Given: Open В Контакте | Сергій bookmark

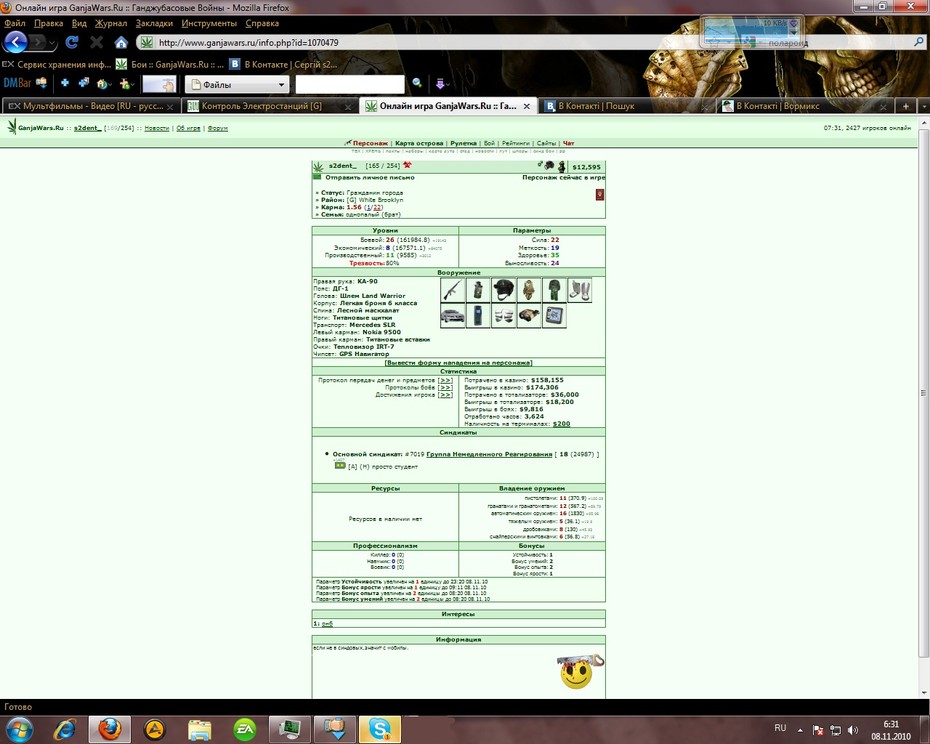Looking at the screenshot, I should 284,64.
